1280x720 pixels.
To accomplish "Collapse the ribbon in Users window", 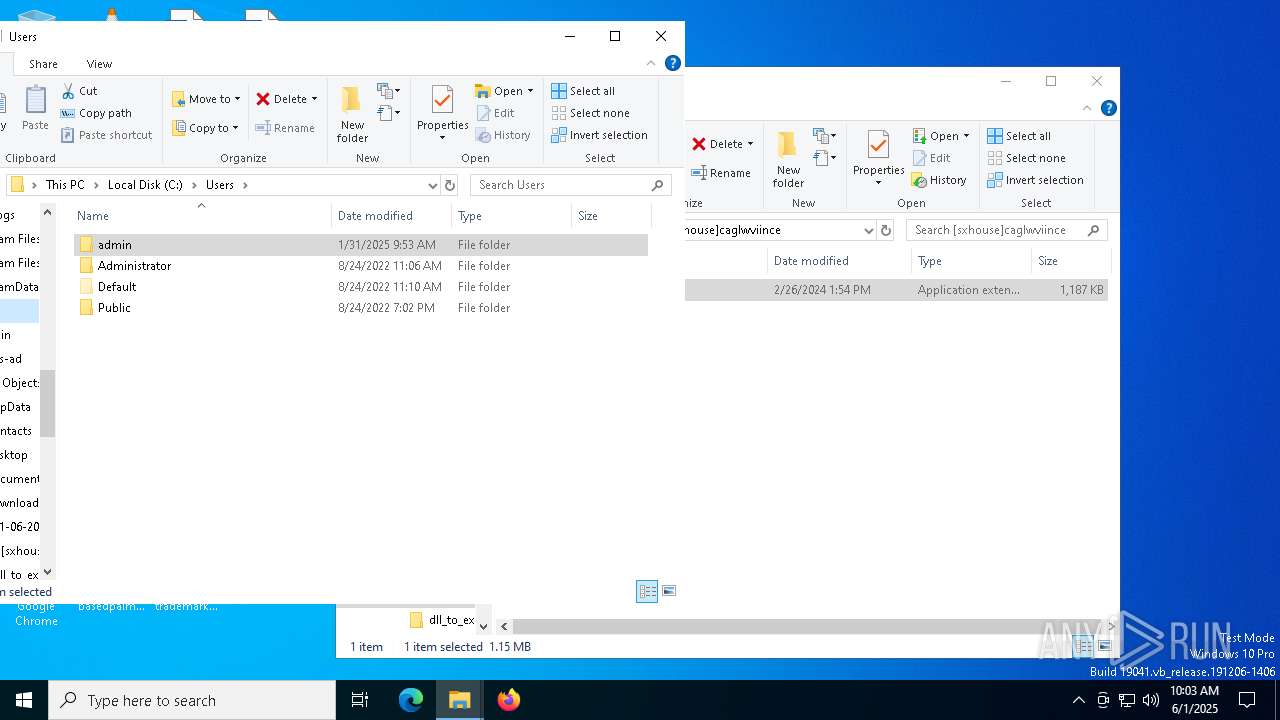I will [651, 63].
